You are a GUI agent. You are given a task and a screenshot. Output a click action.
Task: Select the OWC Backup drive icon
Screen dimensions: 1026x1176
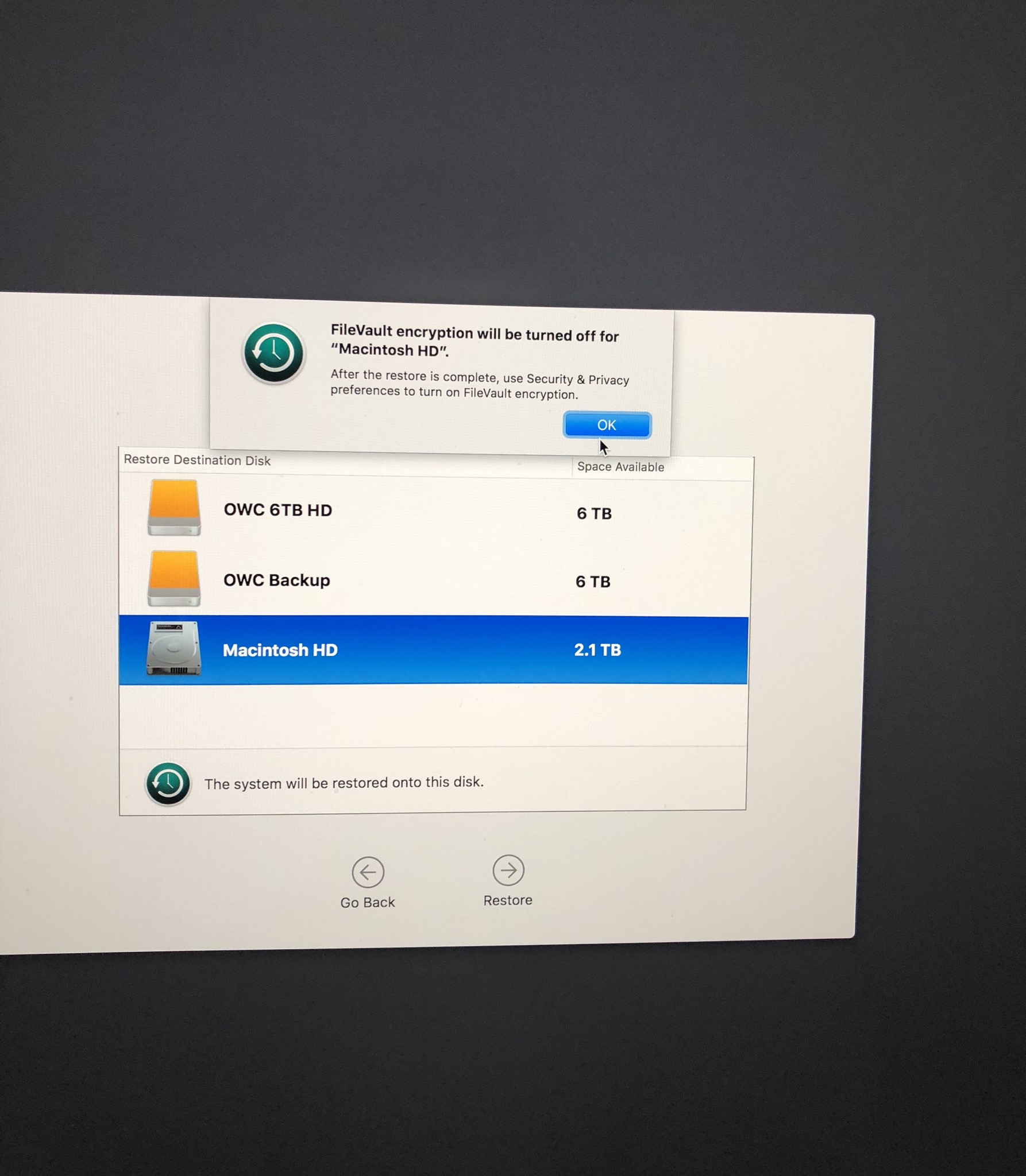click(174, 579)
